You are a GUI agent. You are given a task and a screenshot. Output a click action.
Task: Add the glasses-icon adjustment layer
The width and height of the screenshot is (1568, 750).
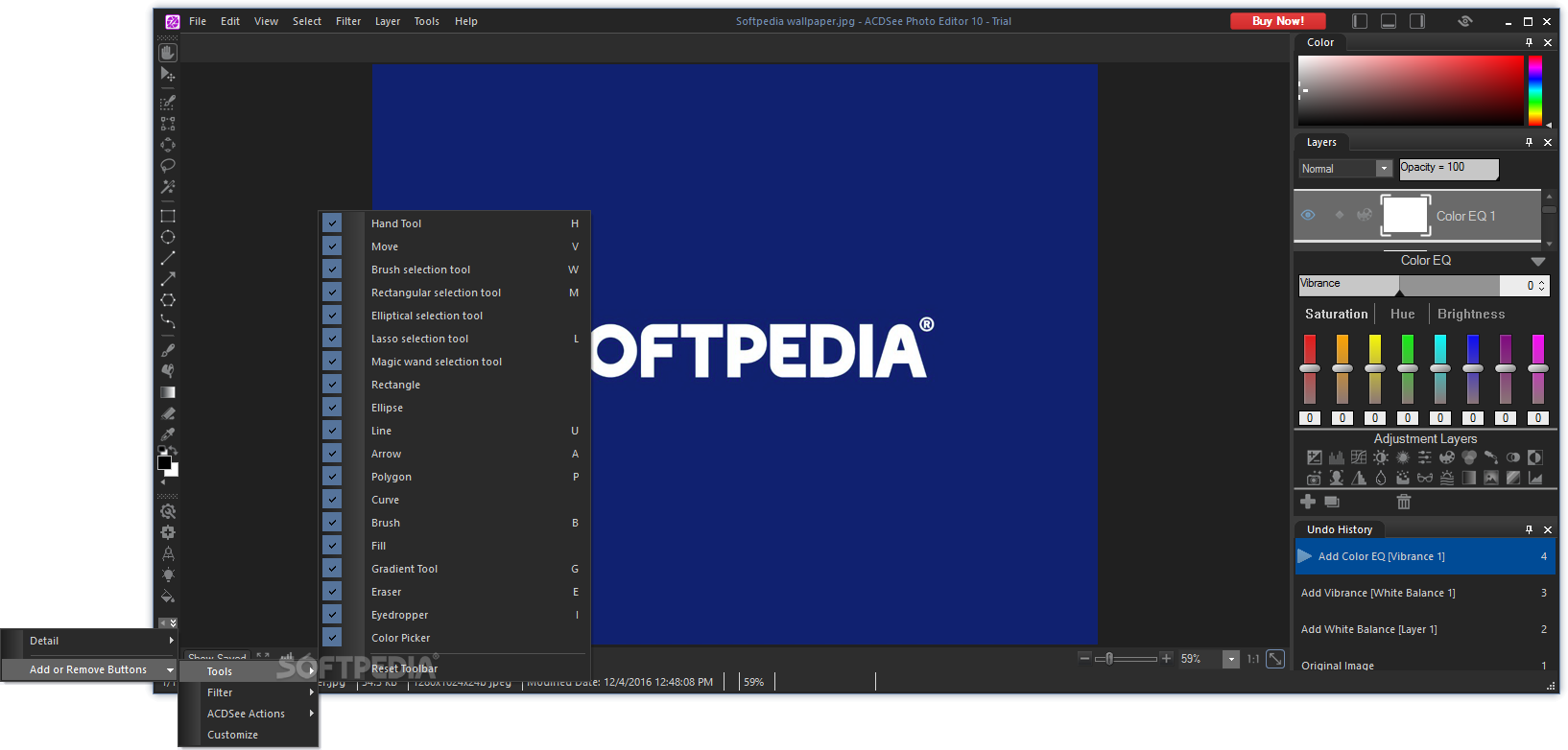pyautogui.click(x=1425, y=478)
